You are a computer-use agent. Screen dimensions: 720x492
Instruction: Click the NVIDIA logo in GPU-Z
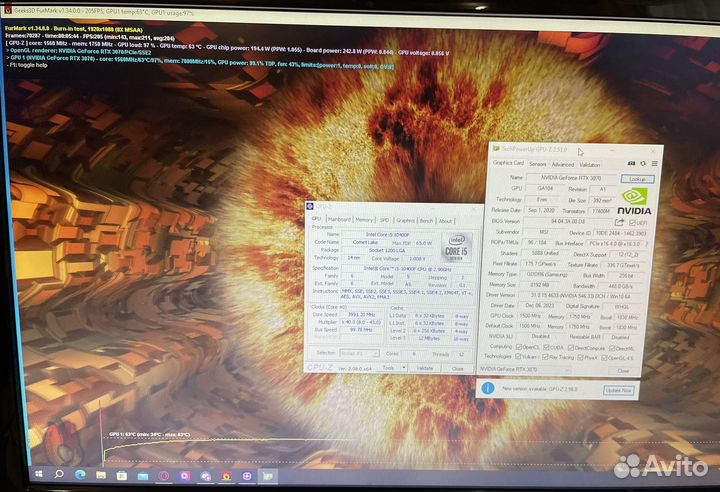click(x=634, y=201)
